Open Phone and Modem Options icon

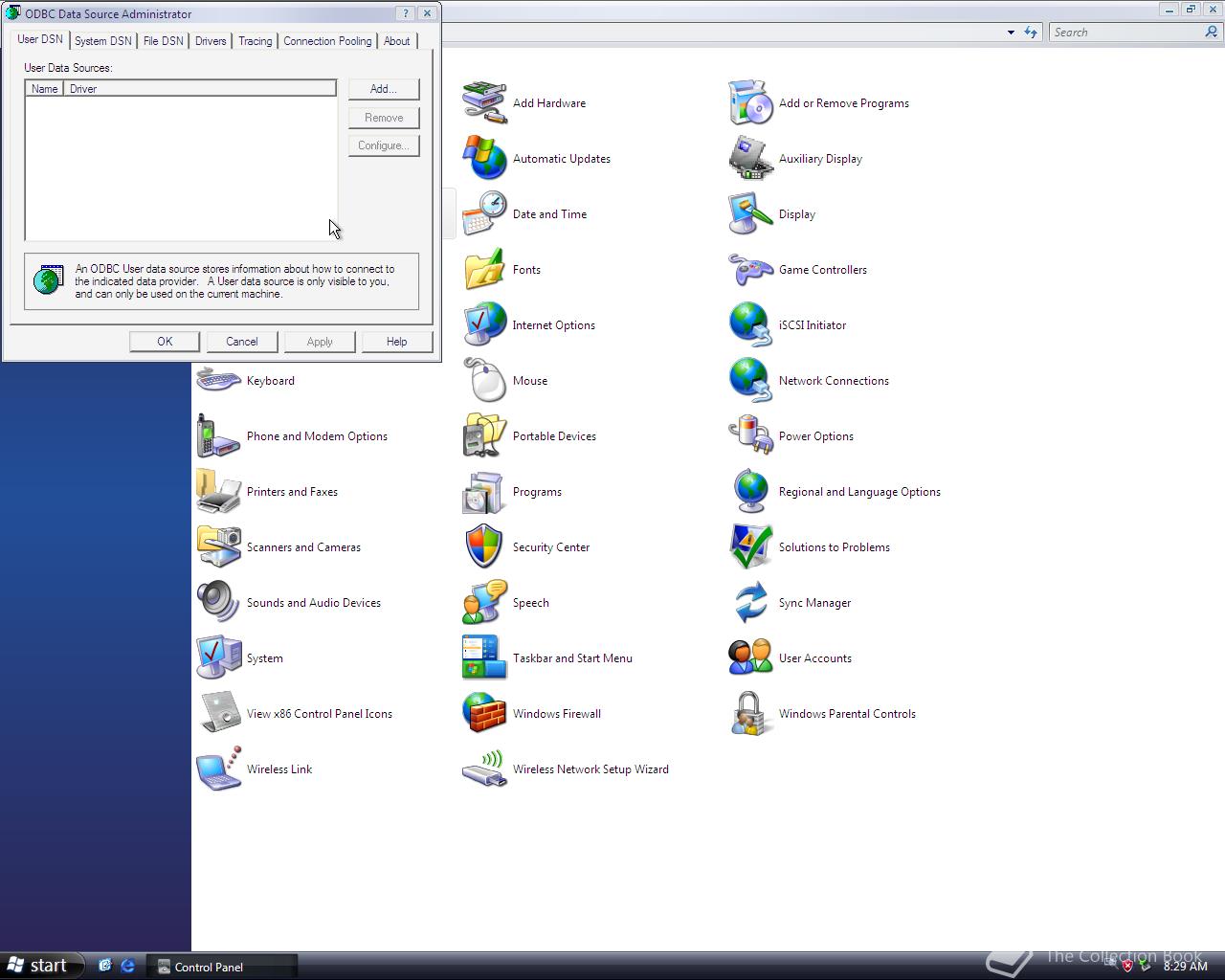pos(218,436)
